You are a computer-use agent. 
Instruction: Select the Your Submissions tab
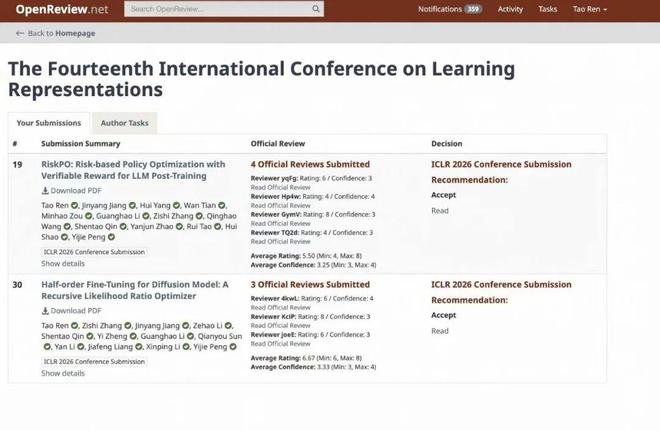pyautogui.click(x=49, y=123)
